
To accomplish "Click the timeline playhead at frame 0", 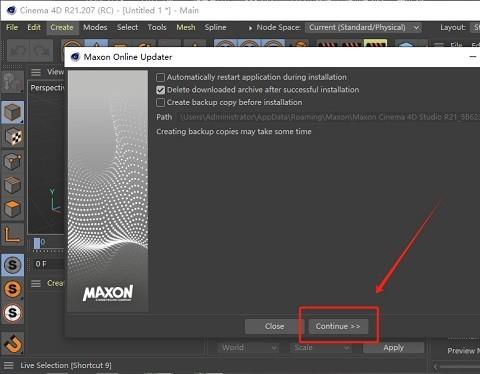I will click(37, 243).
